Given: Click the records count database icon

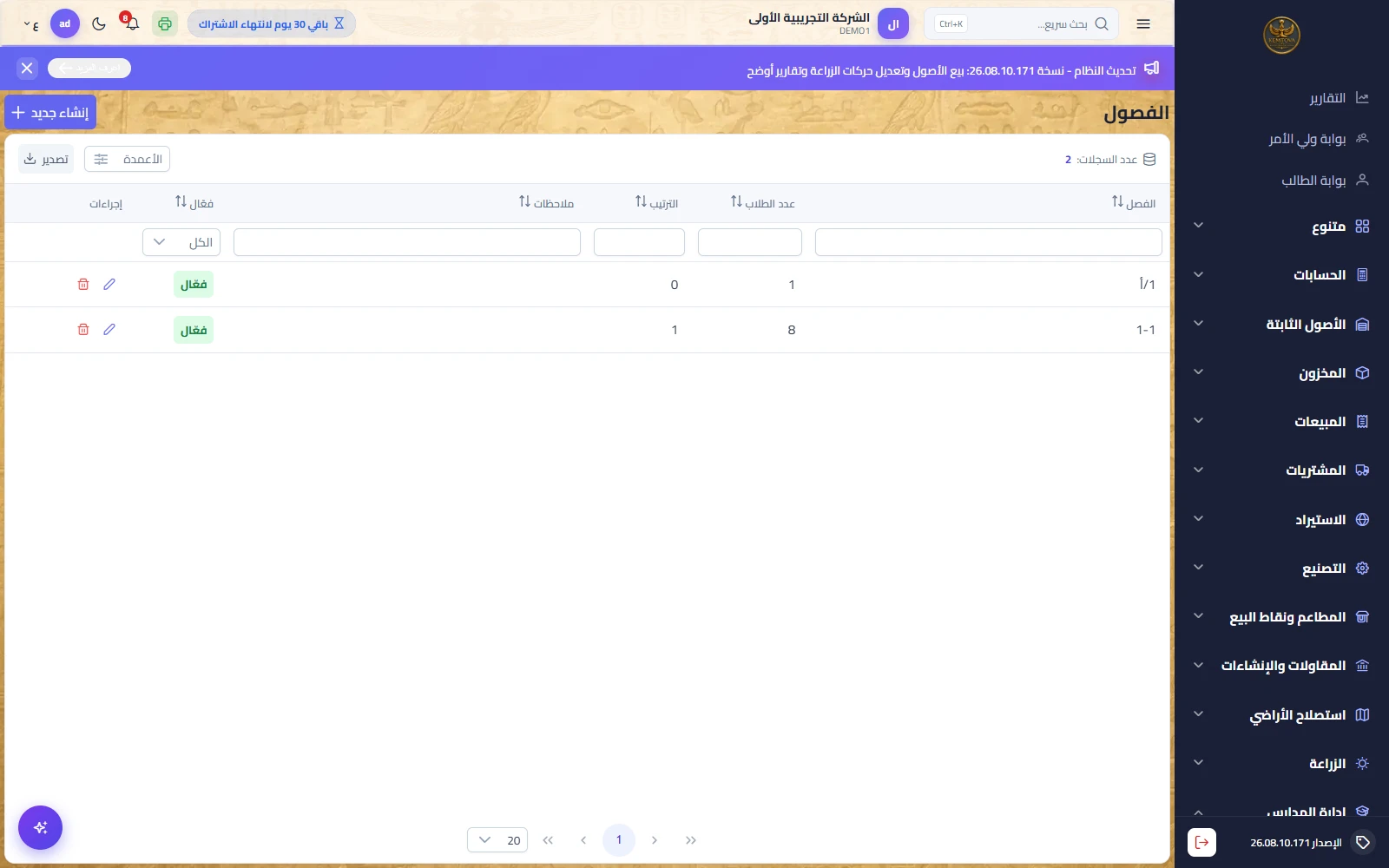Looking at the screenshot, I should point(1149,160).
